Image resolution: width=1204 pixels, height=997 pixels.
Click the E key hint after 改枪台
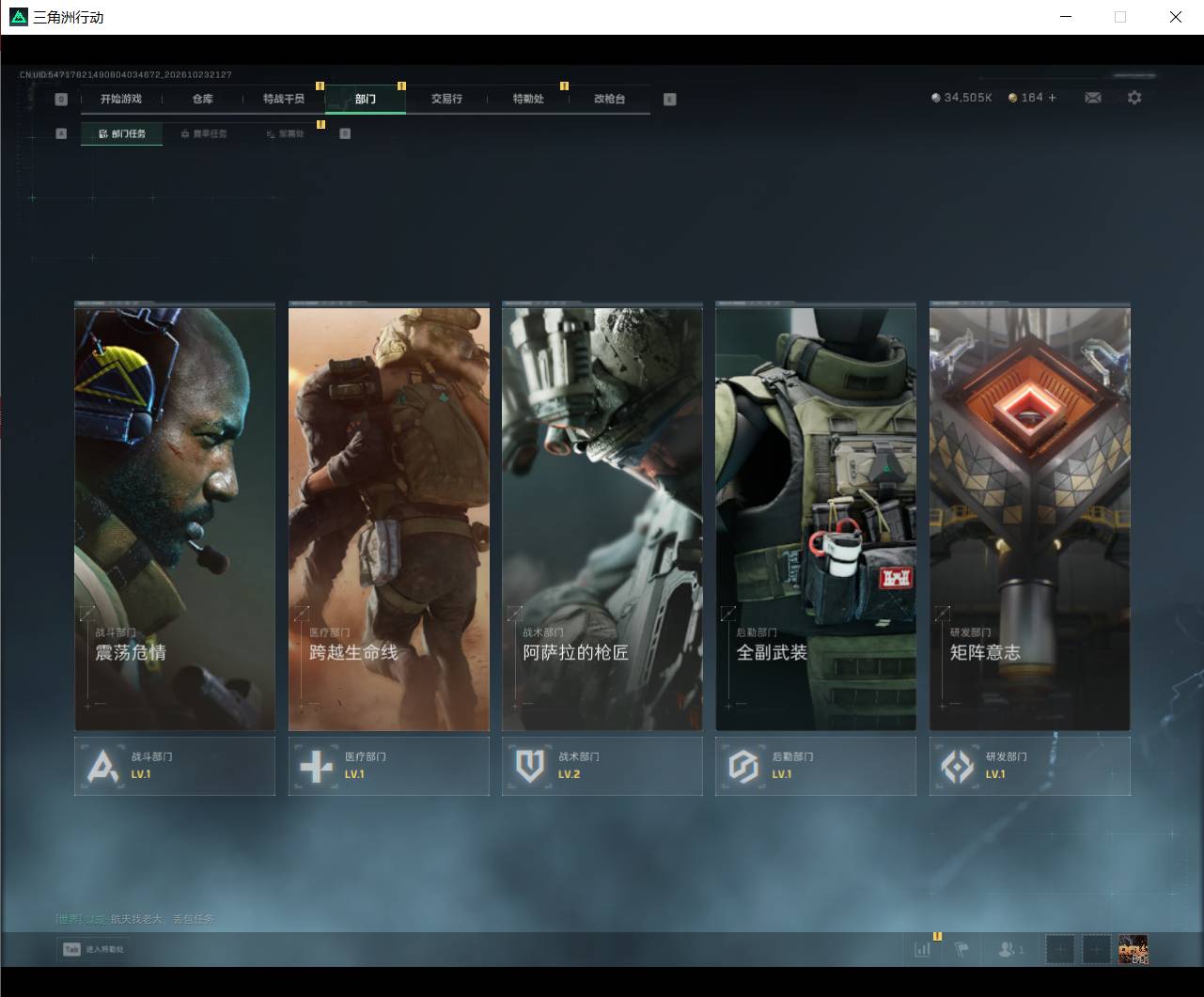pos(669,99)
